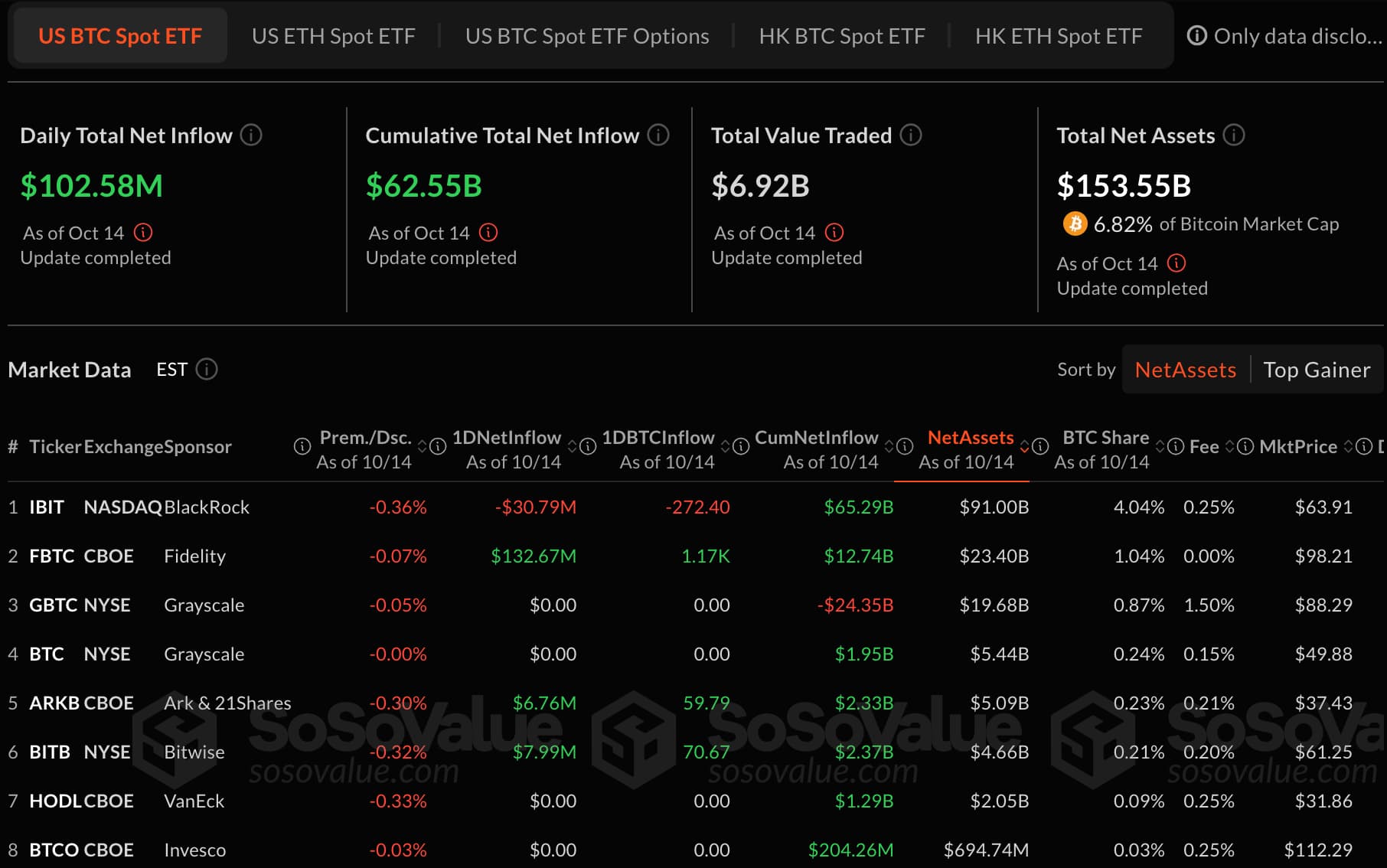Click the NetAssets column header label
This screenshot has height=868, width=1387.
(971, 437)
